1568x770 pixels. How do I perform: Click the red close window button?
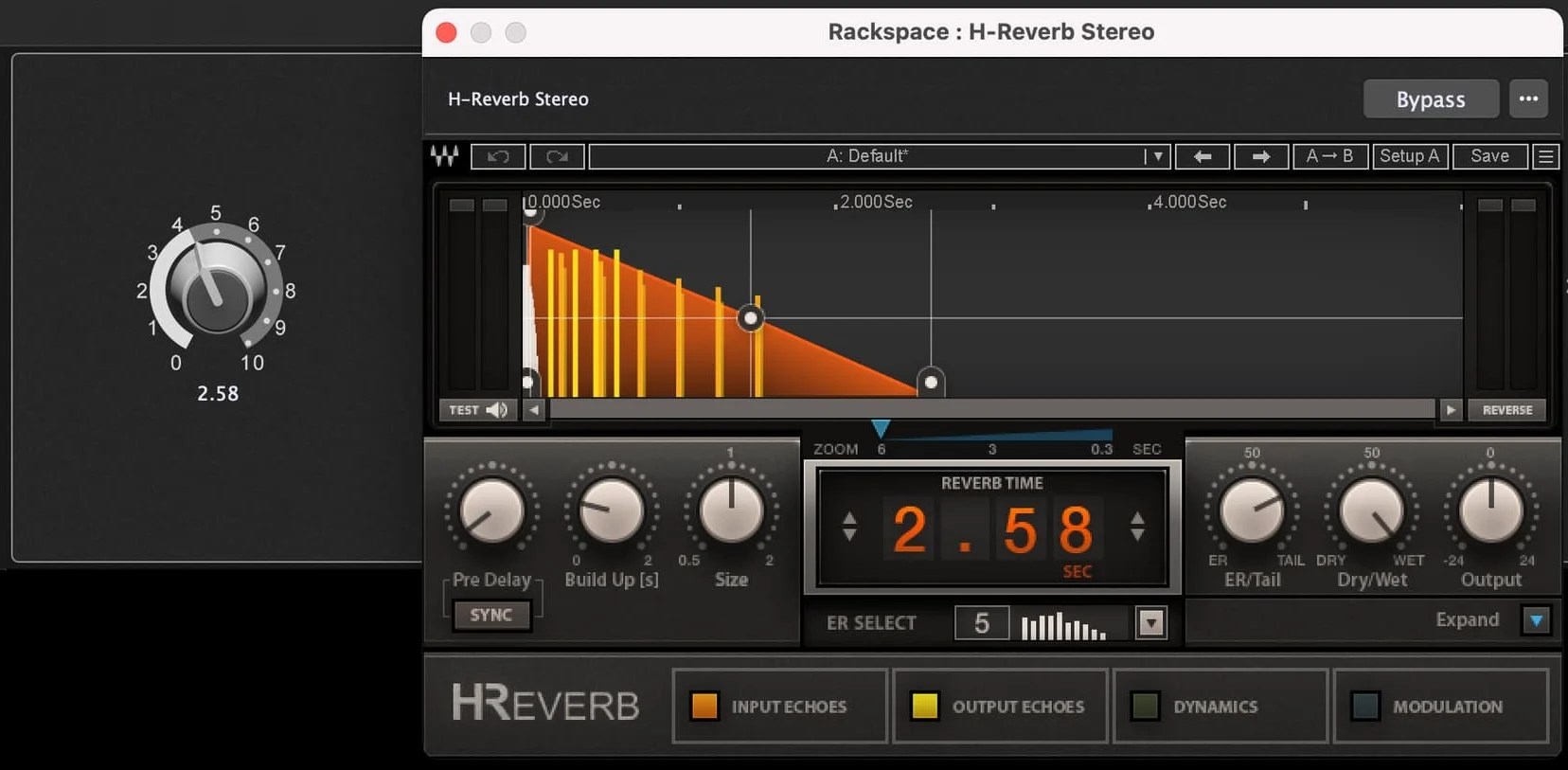[446, 32]
